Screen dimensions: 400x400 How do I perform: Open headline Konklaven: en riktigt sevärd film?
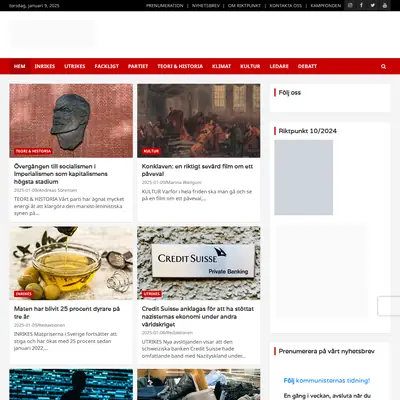tap(197, 170)
